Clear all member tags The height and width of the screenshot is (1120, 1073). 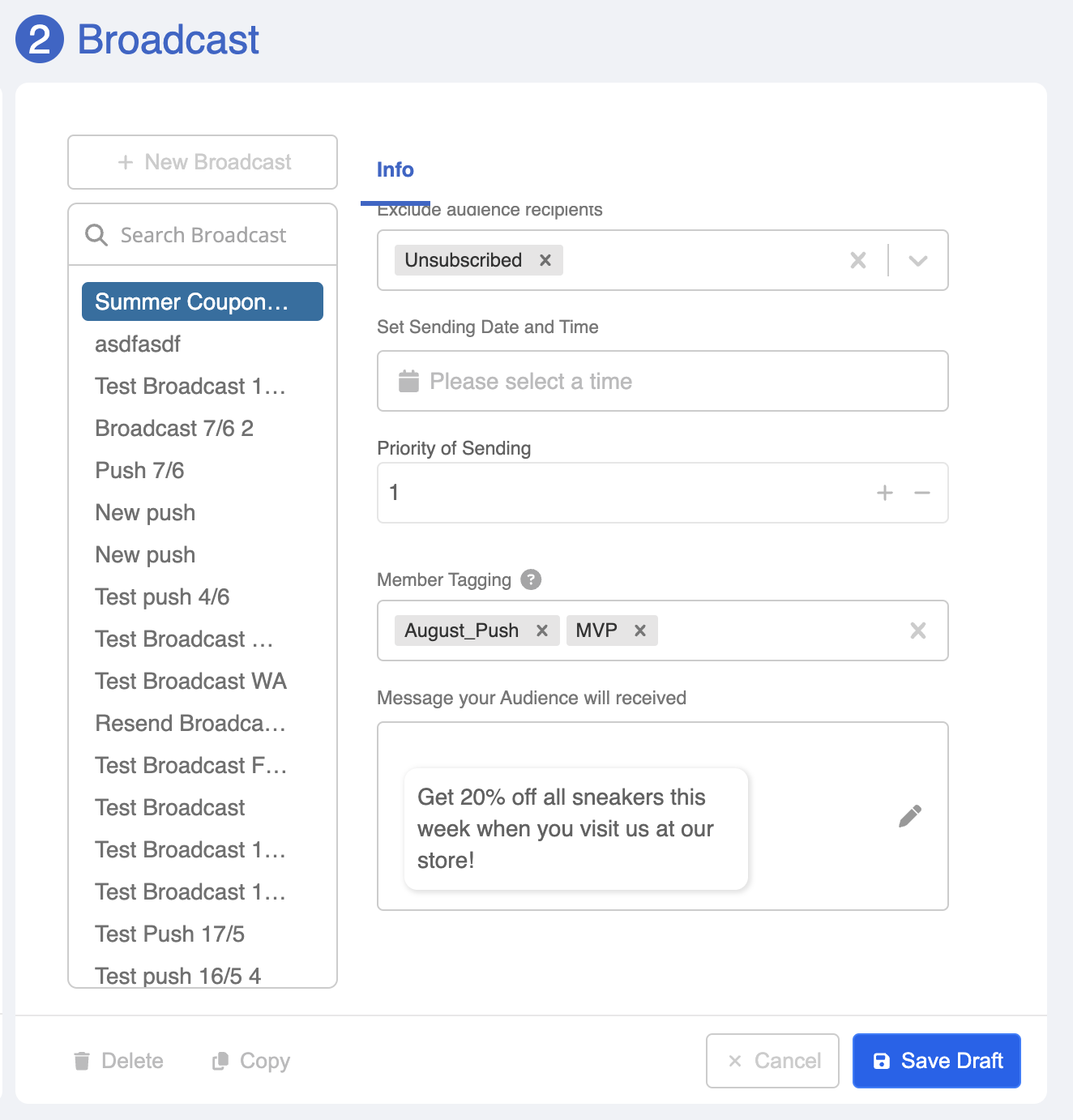(x=917, y=631)
